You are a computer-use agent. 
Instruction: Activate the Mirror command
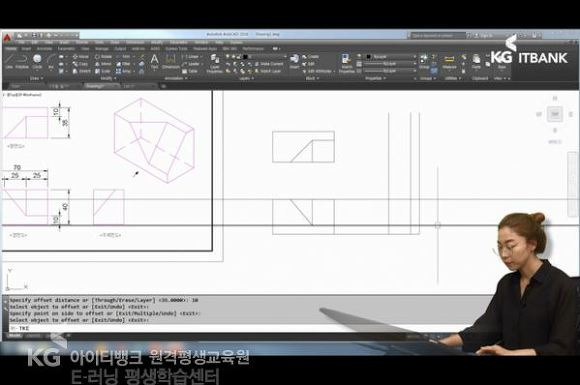tap(103, 64)
